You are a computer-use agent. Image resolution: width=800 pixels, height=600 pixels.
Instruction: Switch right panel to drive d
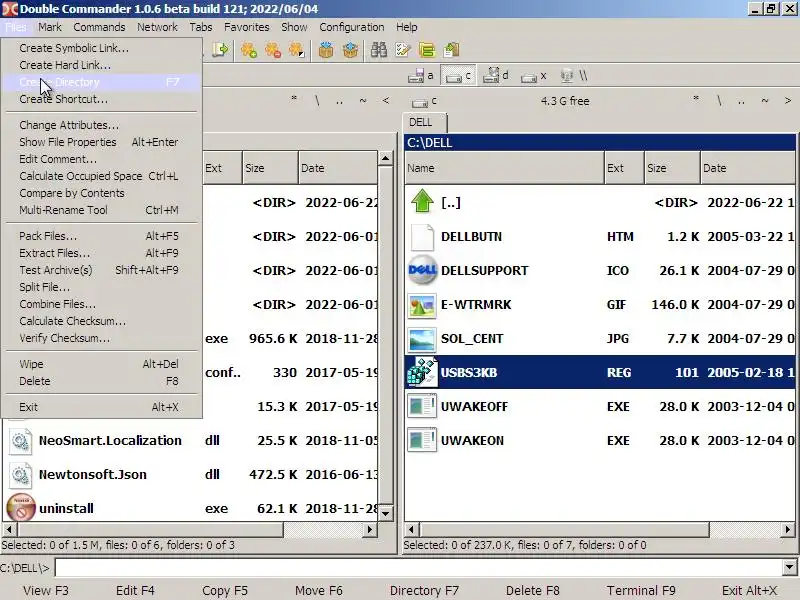(x=495, y=76)
